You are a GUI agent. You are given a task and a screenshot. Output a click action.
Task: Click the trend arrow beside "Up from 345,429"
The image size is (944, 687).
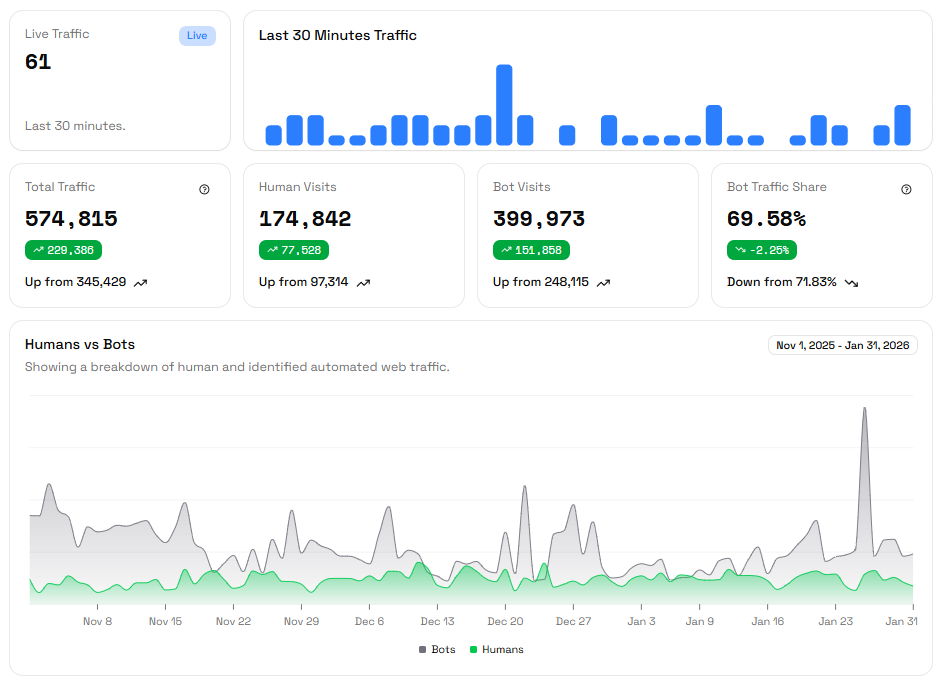coord(141,283)
